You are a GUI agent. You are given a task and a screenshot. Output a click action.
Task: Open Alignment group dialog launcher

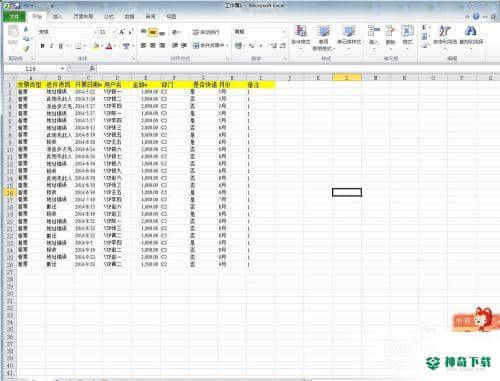tap(228, 59)
